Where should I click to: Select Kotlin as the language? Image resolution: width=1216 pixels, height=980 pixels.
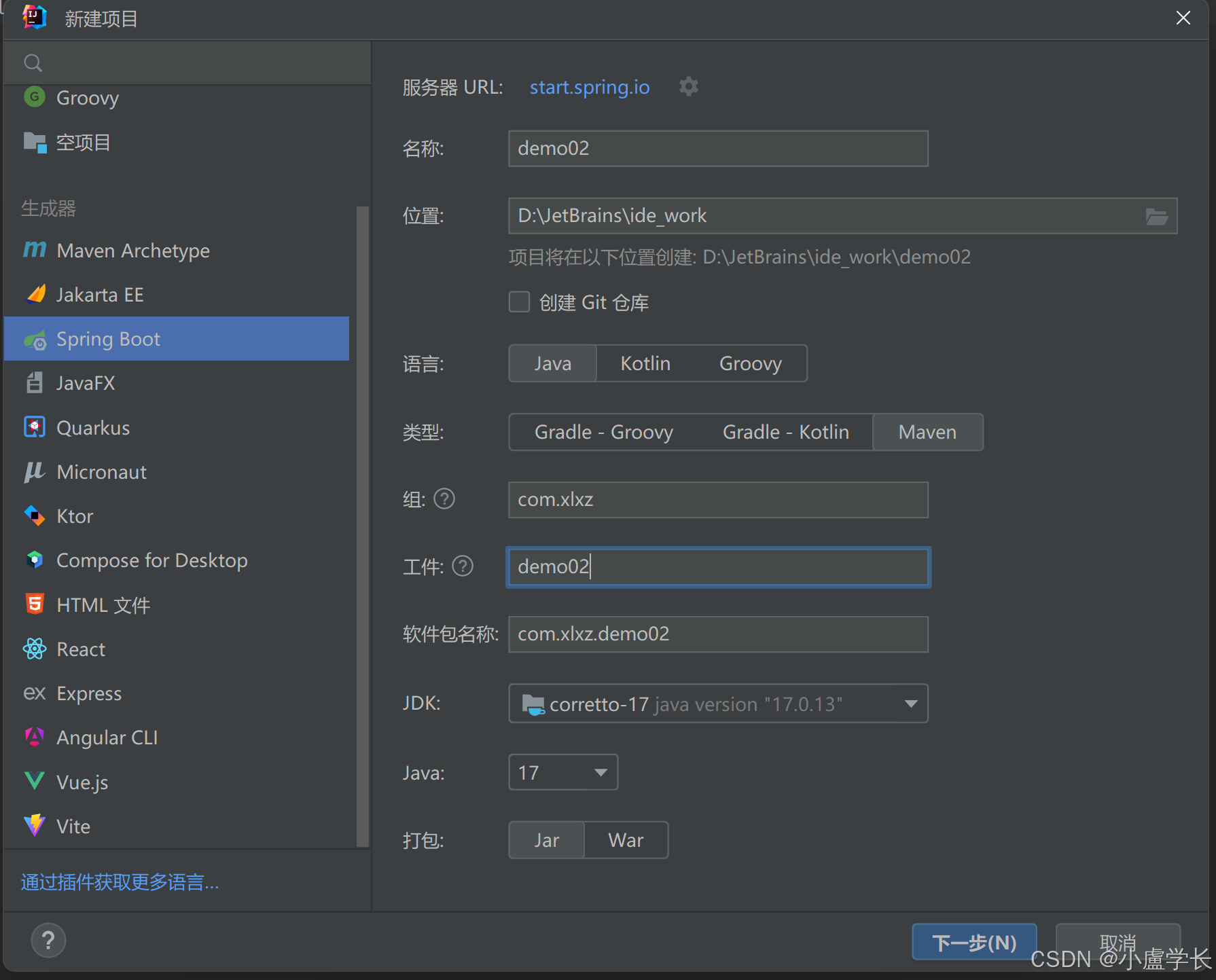tap(645, 363)
